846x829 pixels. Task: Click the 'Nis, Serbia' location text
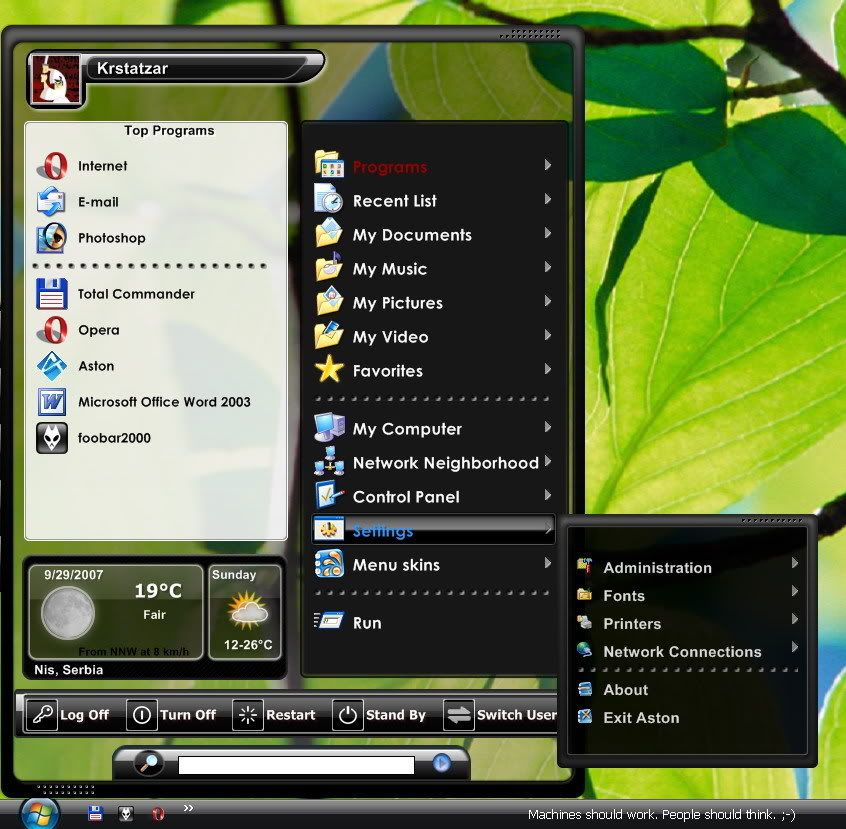69,670
